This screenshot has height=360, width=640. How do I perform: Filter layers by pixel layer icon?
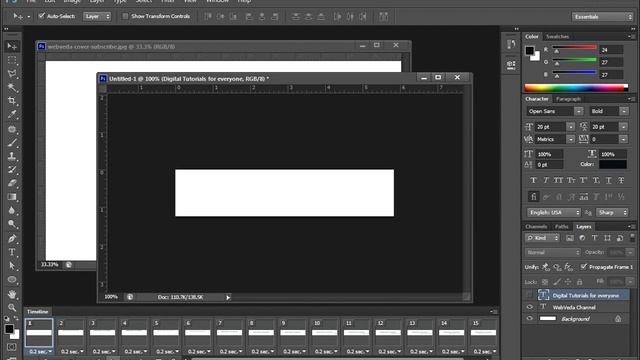click(570, 238)
